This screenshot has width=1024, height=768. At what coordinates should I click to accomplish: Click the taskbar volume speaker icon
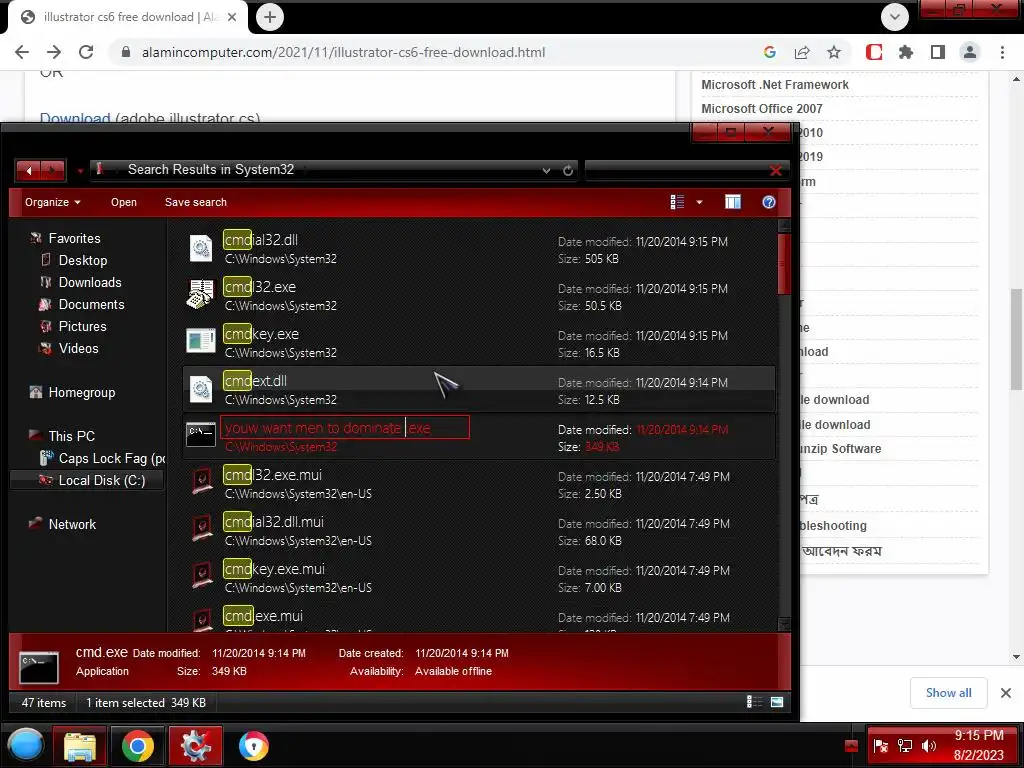click(929, 746)
